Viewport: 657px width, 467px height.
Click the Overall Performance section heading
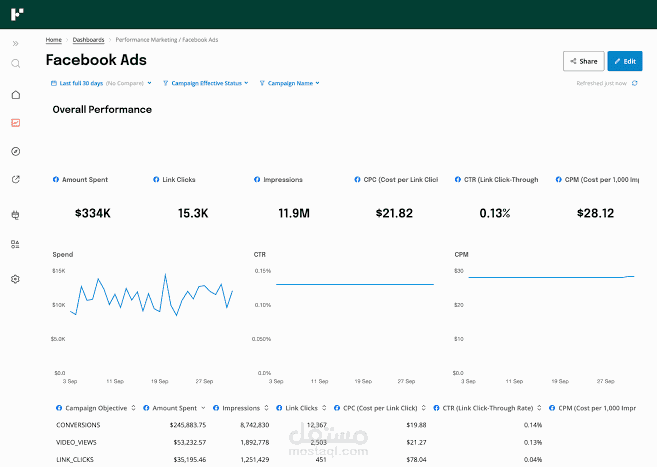click(102, 110)
